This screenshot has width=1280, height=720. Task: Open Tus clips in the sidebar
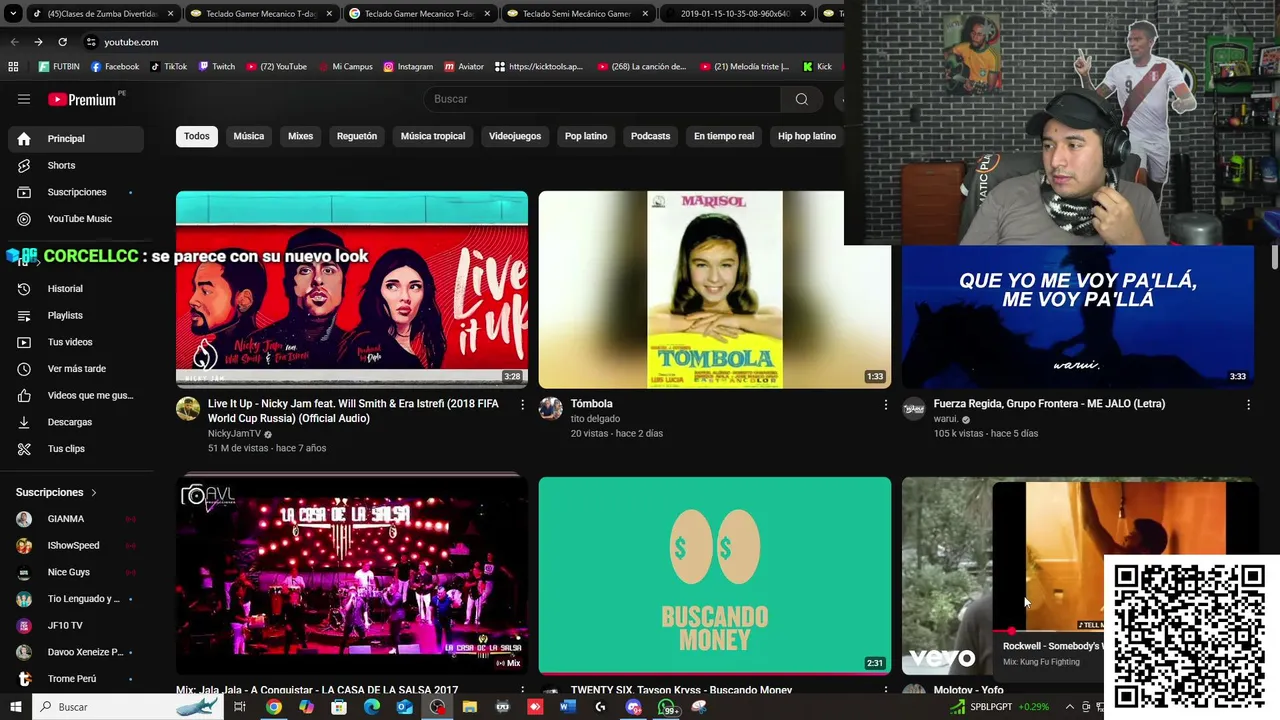click(76, 449)
